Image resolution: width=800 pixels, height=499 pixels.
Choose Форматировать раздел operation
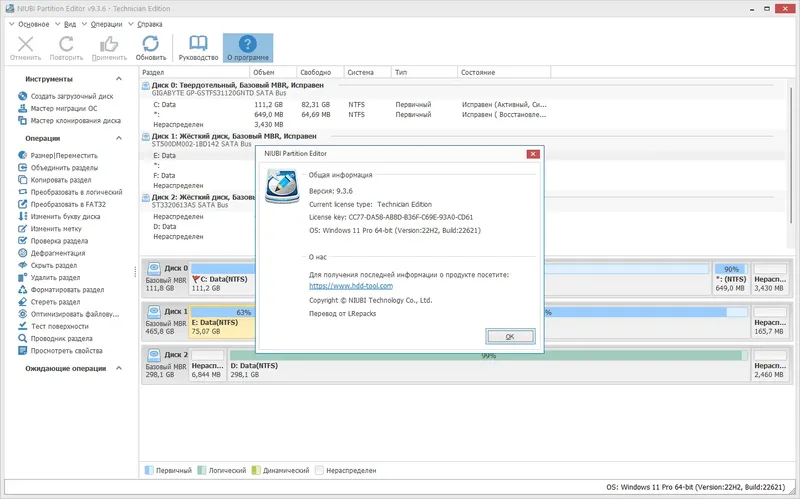(x=67, y=290)
